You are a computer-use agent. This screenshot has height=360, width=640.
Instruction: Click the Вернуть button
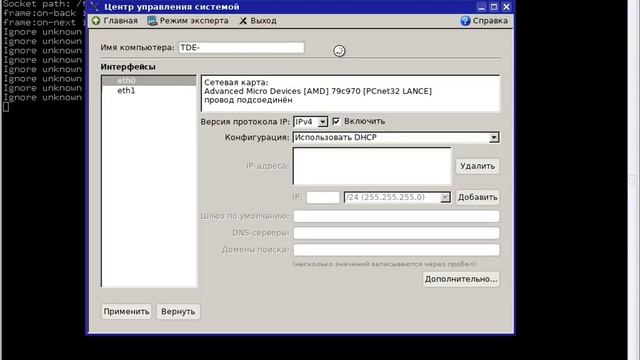click(178, 311)
